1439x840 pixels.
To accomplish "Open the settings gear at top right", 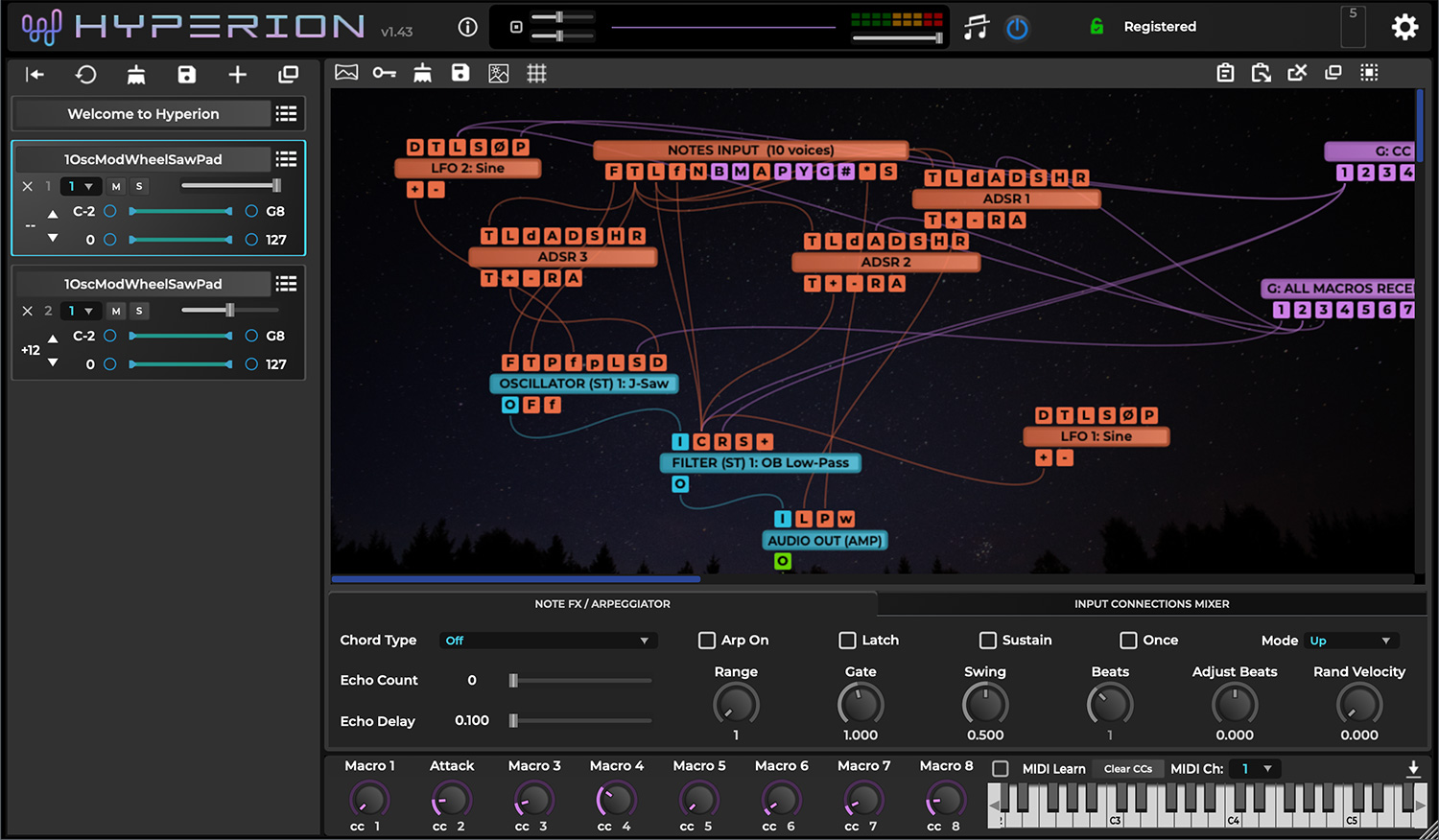I will point(1404,27).
